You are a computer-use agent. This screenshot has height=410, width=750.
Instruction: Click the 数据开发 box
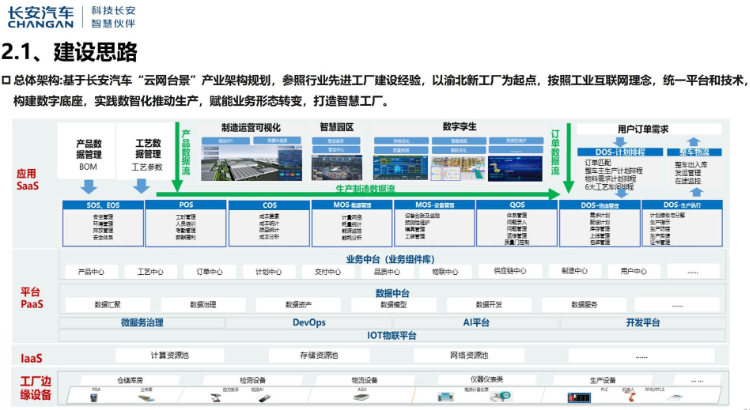(x=489, y=304)
